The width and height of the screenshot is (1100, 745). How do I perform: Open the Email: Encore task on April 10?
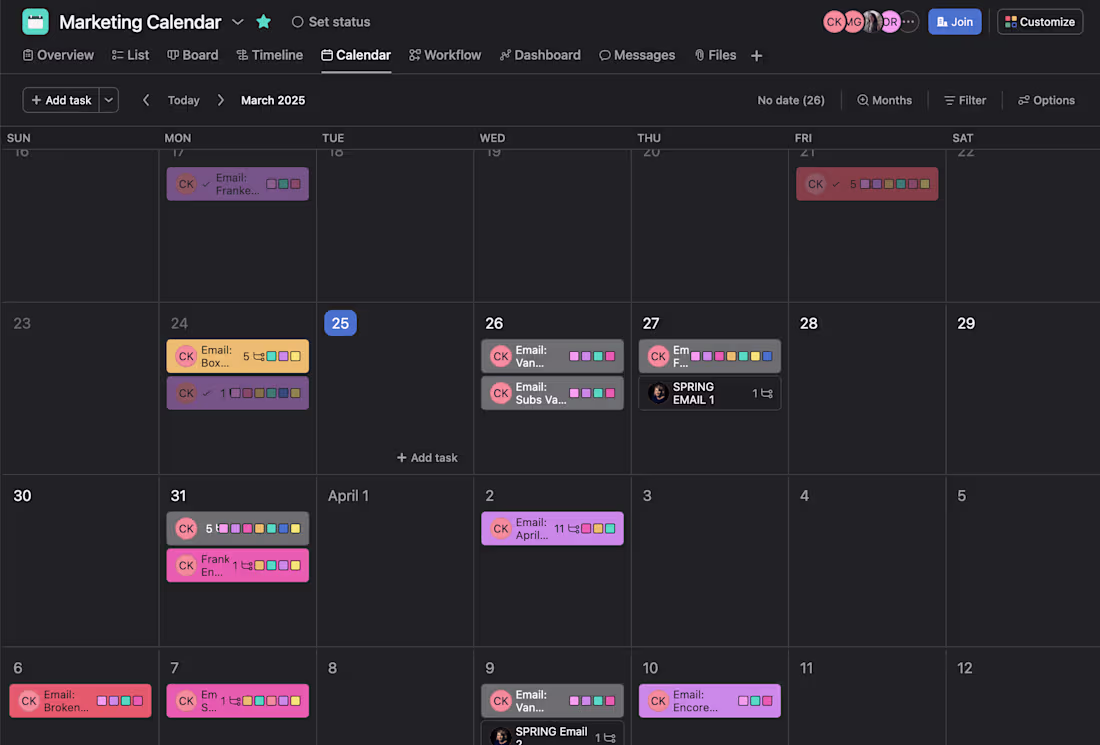point(709,701)
